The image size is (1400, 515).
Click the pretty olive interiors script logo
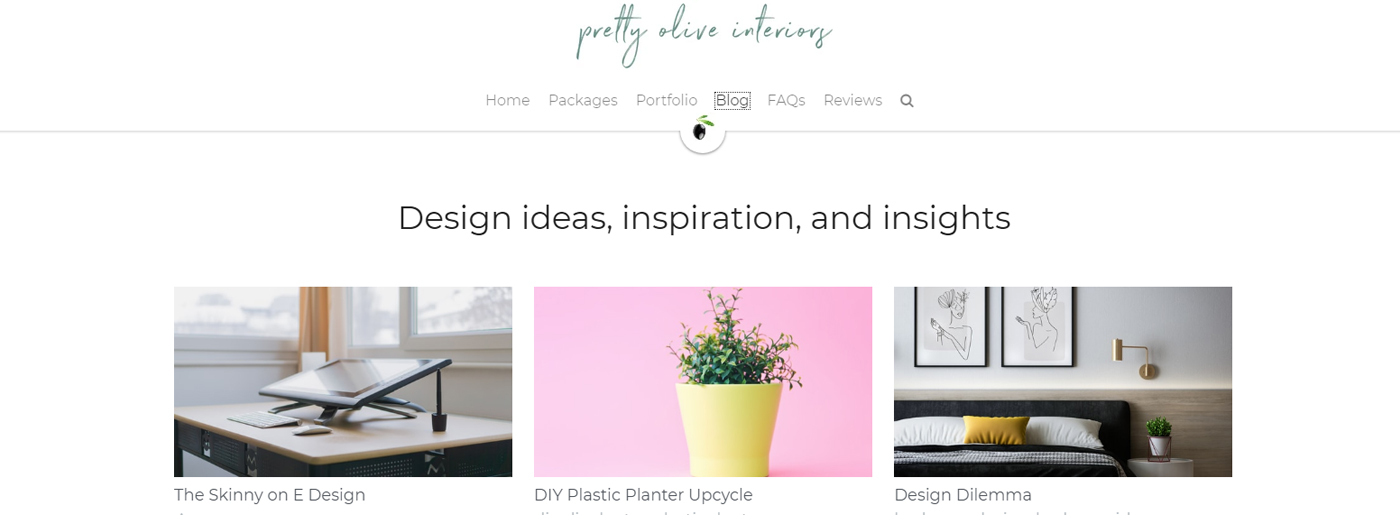(704, 35)
